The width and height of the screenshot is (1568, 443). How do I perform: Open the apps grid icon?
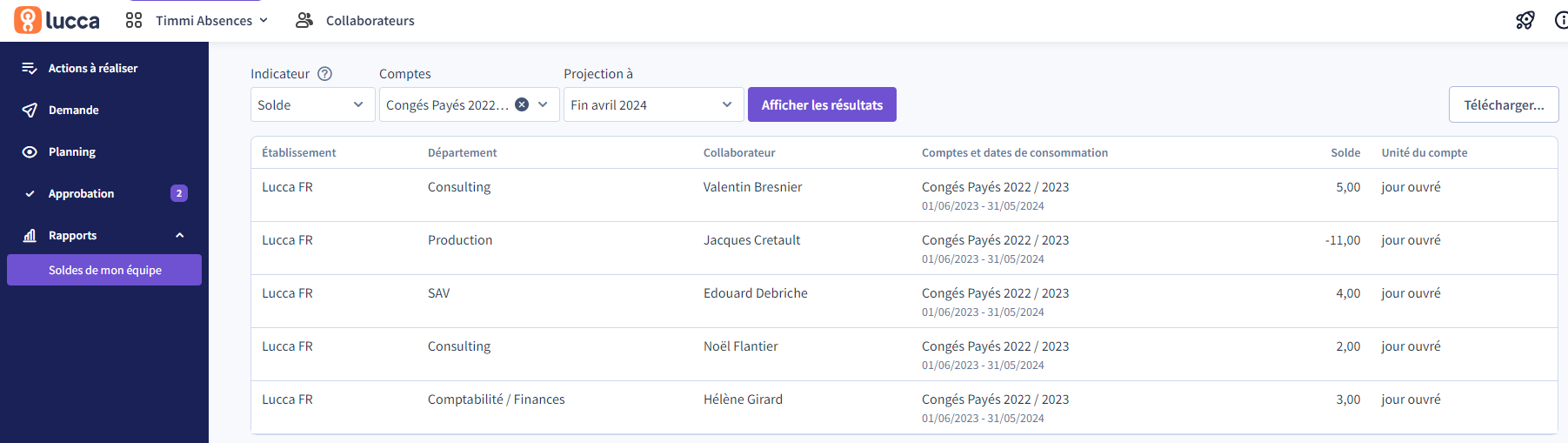coord(134,20)
